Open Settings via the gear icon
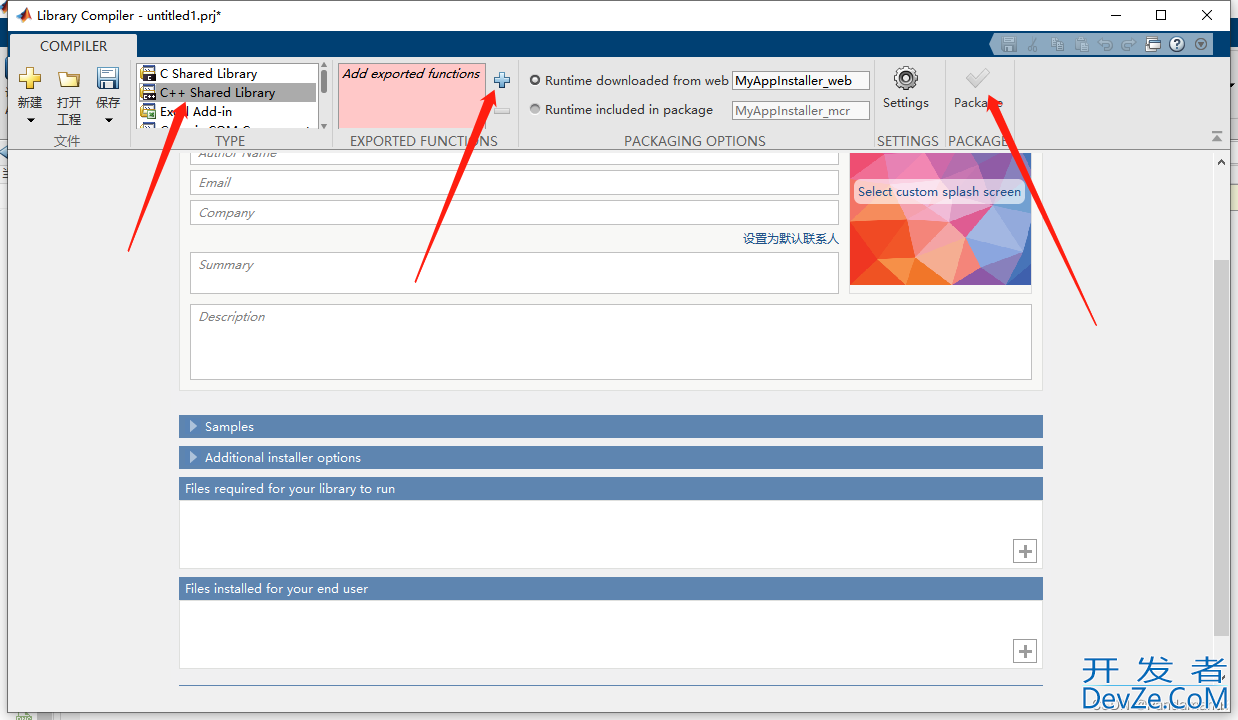This screenshot has width=1238, height=720. (906, 79)
